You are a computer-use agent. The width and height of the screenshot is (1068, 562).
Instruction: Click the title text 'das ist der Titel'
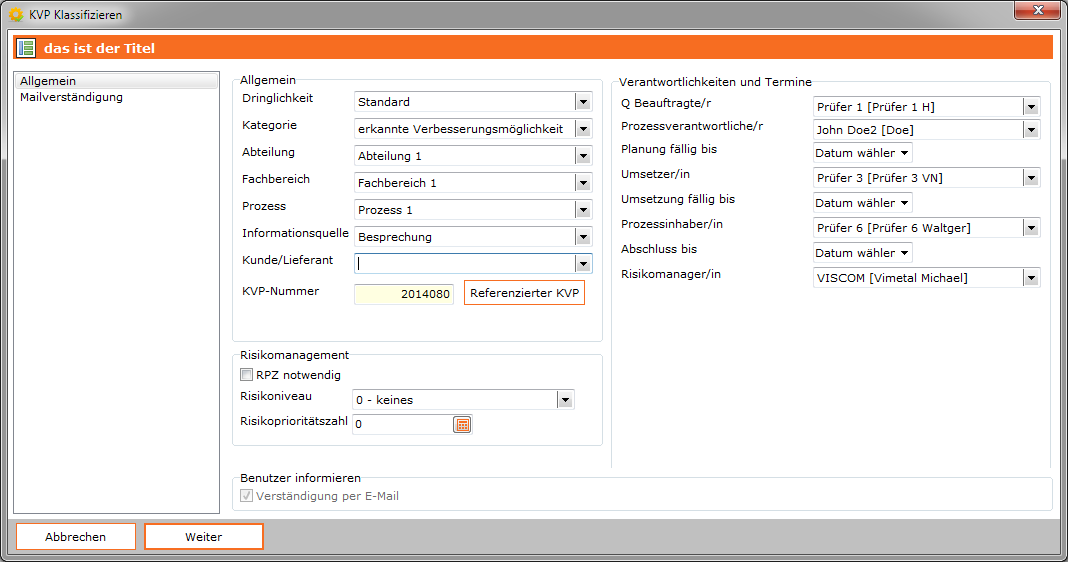[x=99, y=48]
